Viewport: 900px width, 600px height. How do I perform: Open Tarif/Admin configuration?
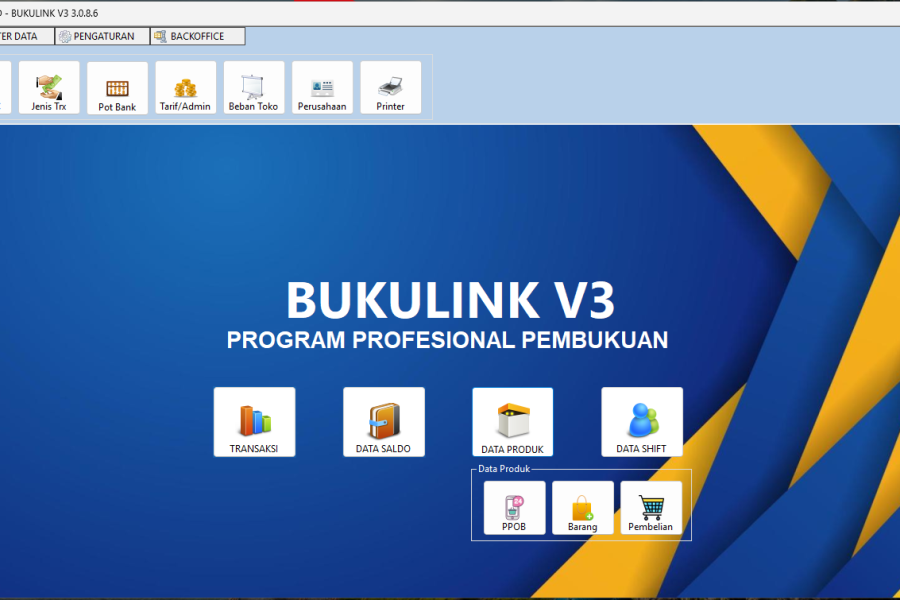pos(185,88)
